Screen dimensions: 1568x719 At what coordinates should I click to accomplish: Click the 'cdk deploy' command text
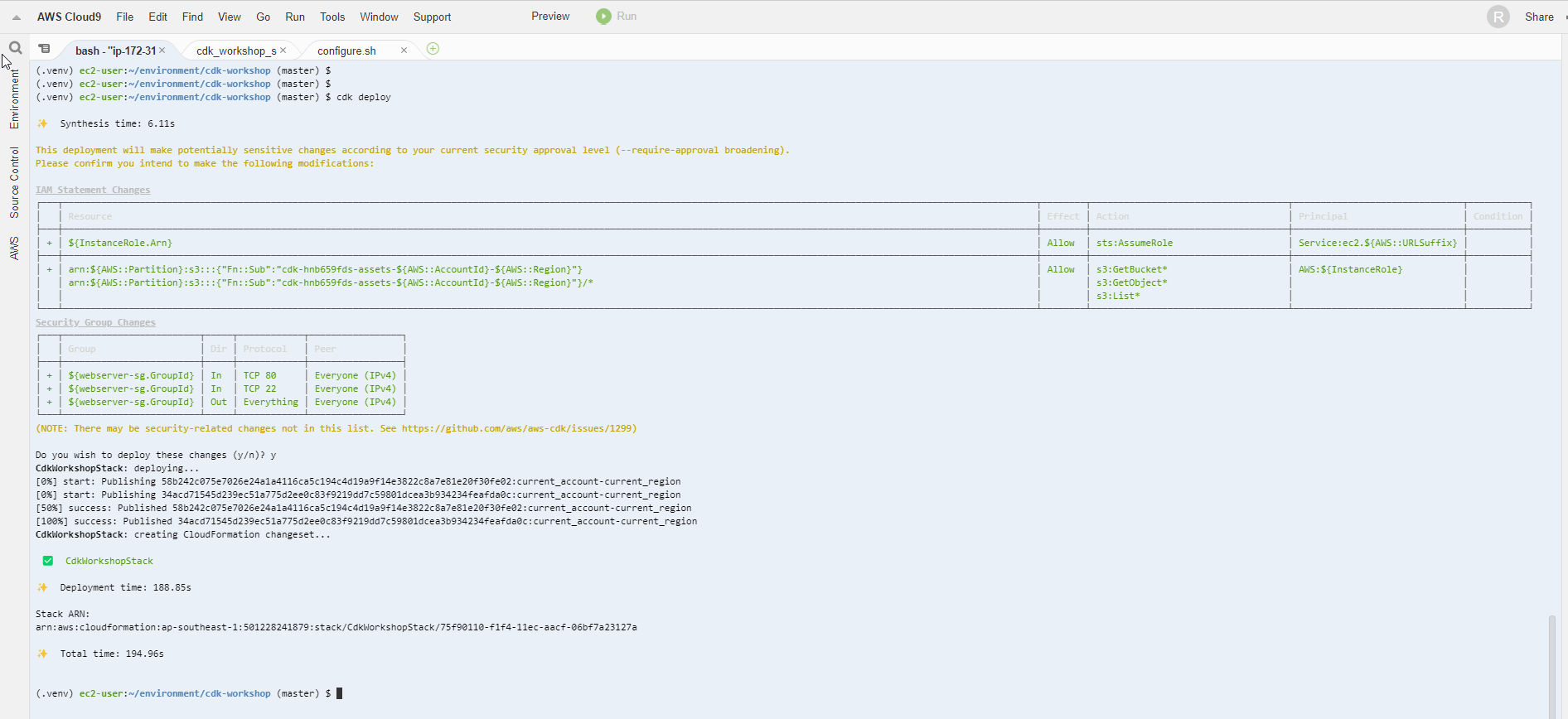pos(363,97)
